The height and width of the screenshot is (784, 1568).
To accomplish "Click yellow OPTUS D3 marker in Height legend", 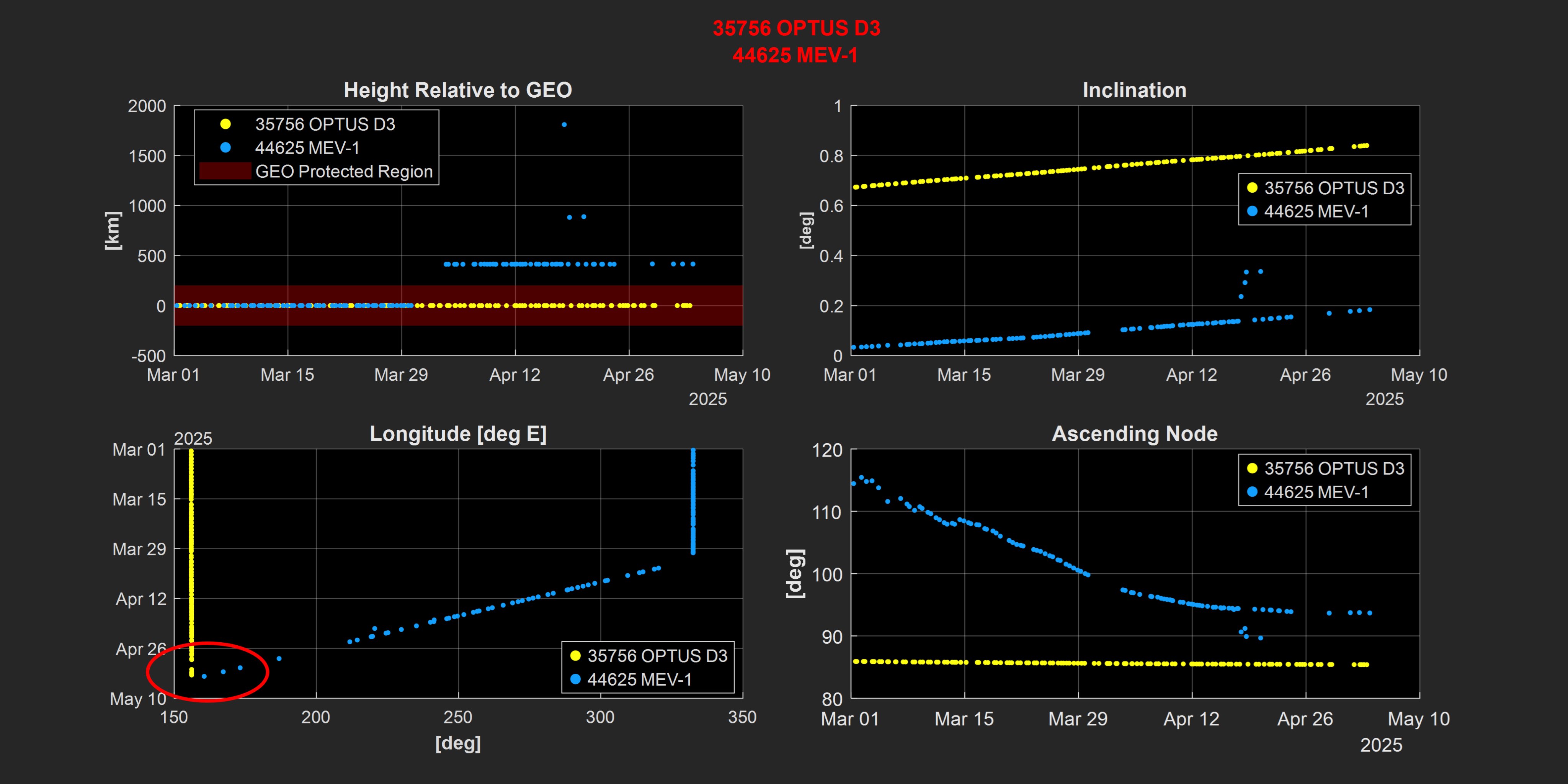I will (x=225, y=124).
